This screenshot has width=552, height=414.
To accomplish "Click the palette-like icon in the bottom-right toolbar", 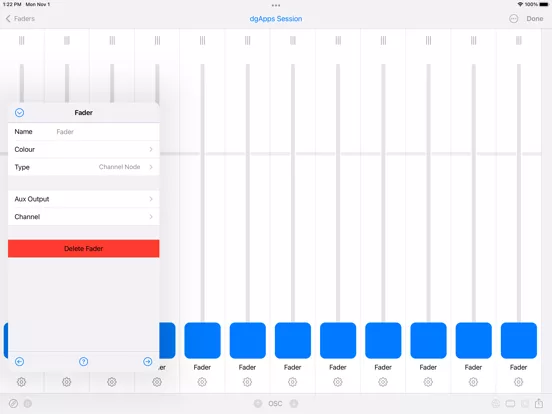I will (x=496, y=403).
